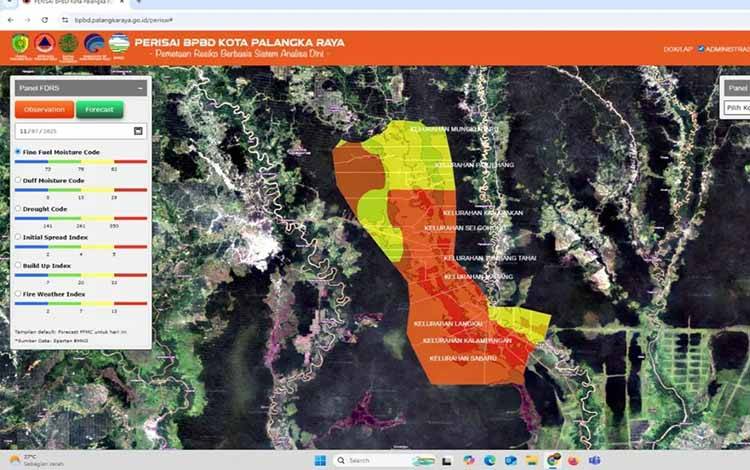The width and height of the screenshot is (750, 470).
Task: Click the KELURAHAN SABARU map label
Action: [463, 358]
